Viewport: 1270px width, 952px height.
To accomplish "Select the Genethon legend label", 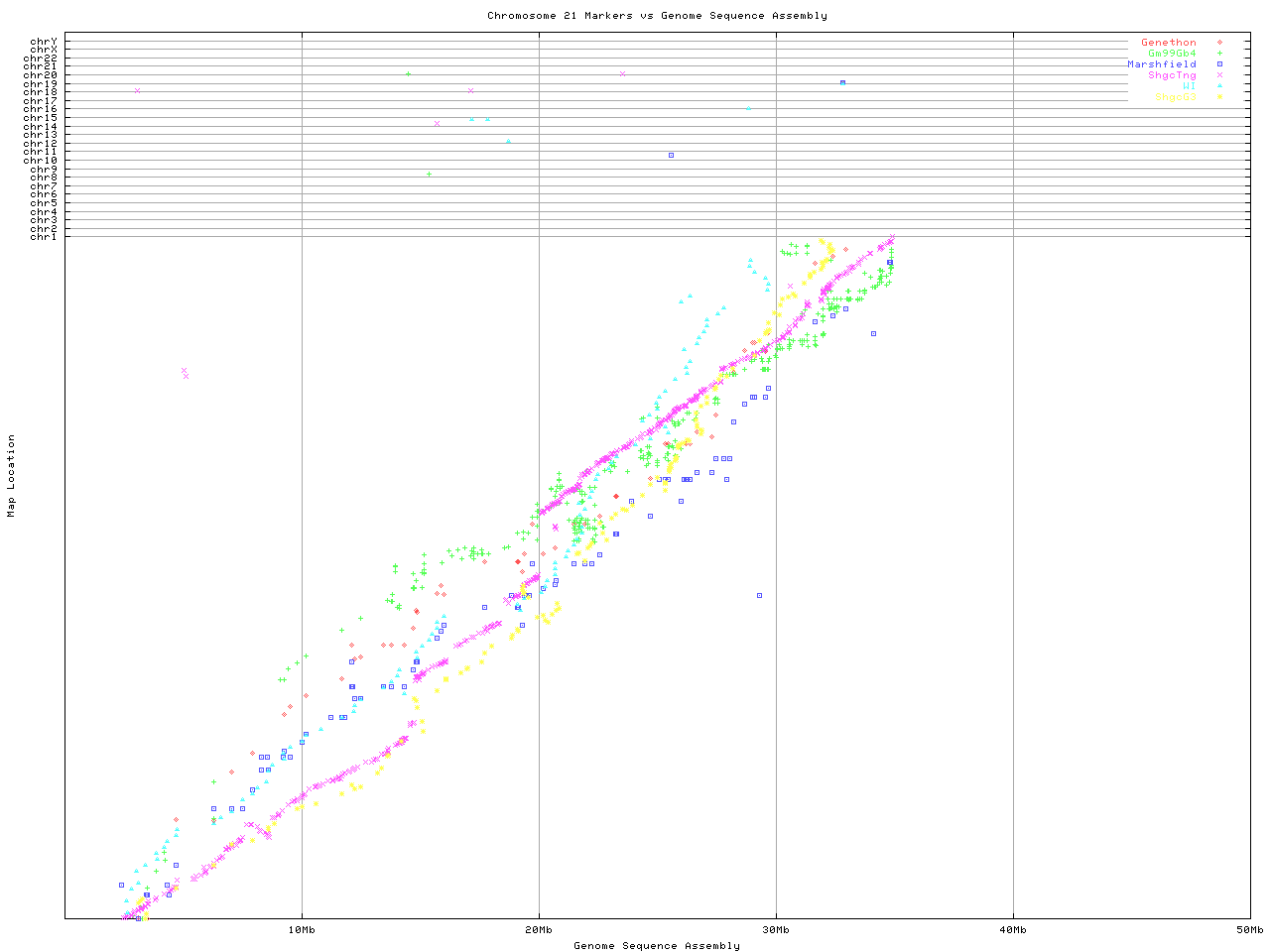I will (1168, 43).
